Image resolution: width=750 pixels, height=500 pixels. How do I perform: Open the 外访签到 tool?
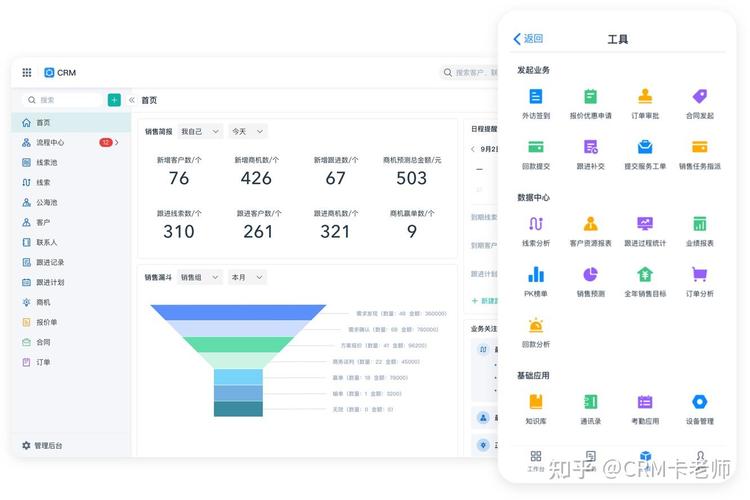pos(536,103)
